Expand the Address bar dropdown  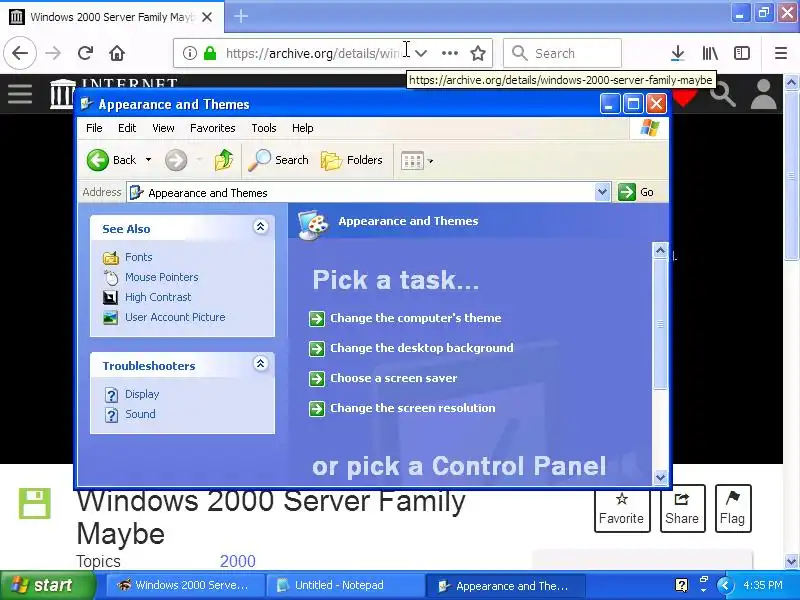602,192
